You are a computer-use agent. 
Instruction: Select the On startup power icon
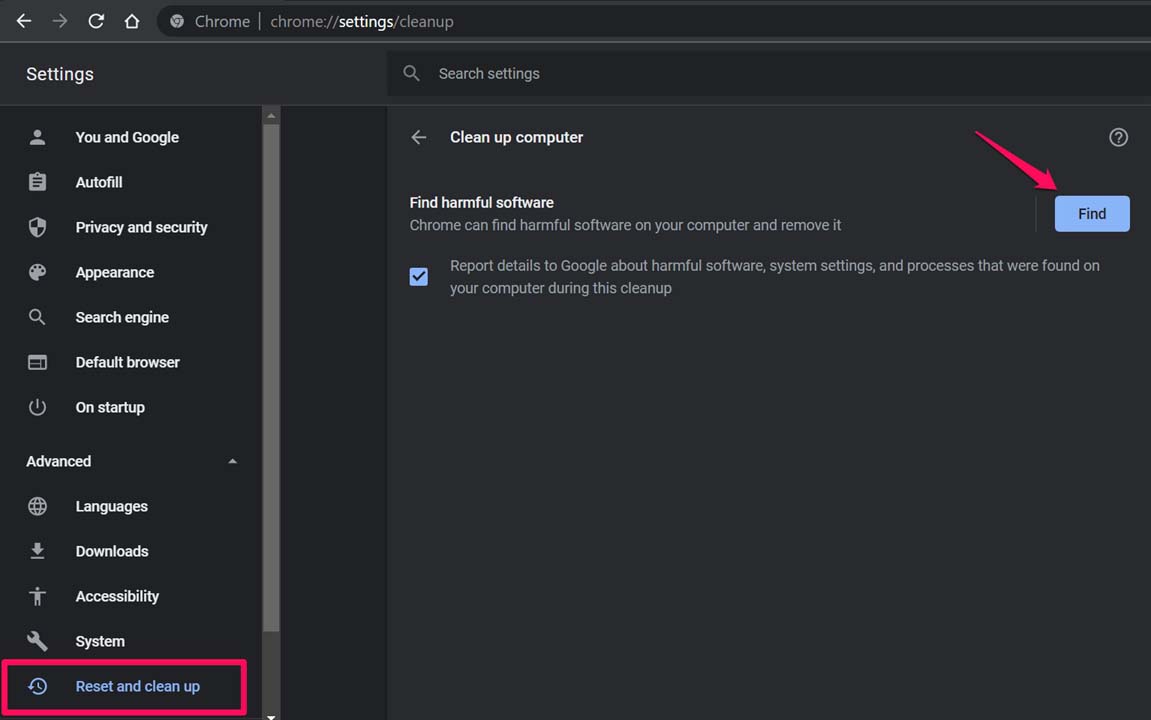(x=37, y=407)
